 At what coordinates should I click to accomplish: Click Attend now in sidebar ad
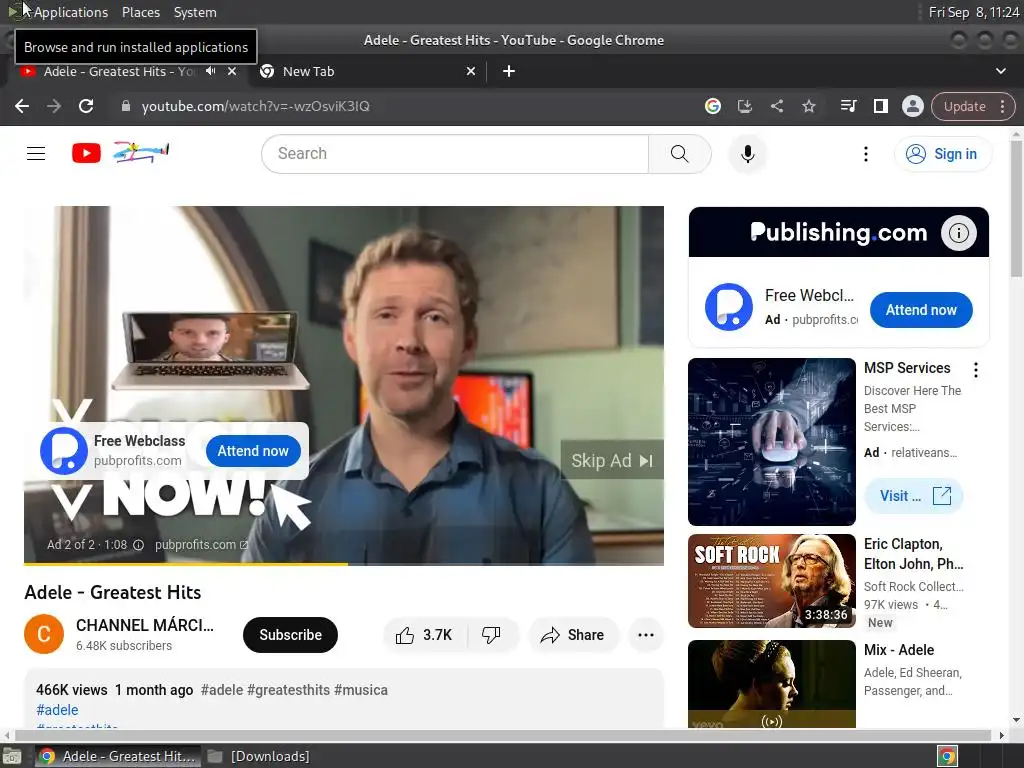[921, 310]
